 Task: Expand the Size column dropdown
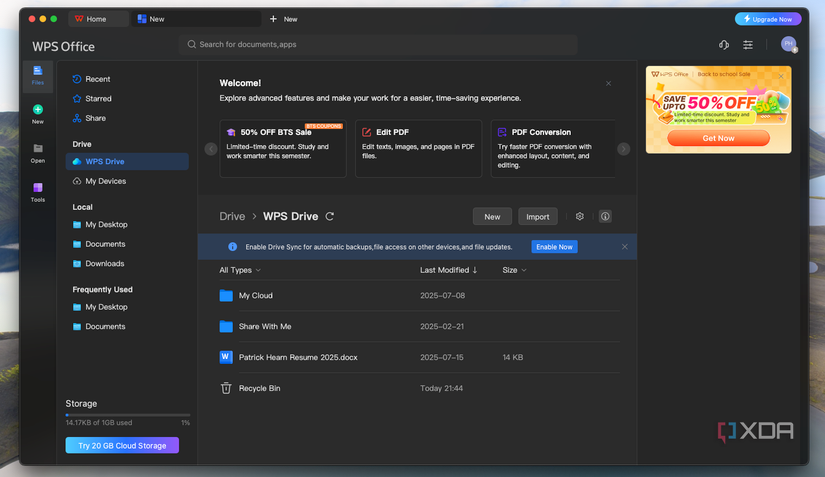point(514,270)
